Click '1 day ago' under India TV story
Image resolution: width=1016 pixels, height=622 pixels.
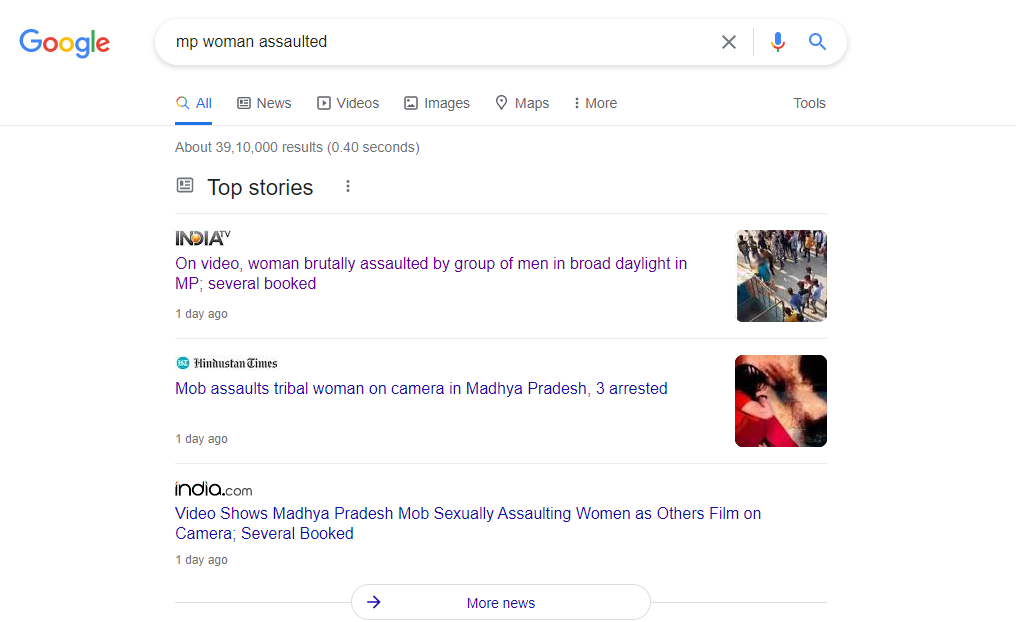[x=202, y=314]
